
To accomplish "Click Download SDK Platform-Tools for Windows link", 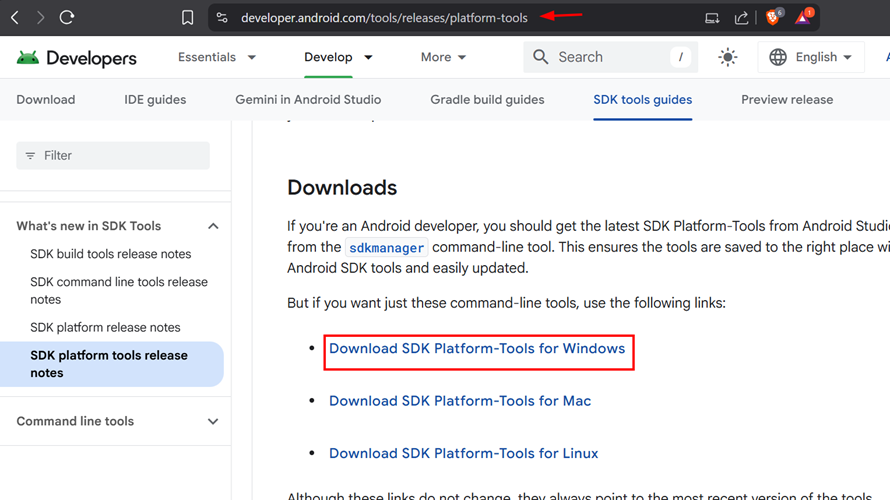I will 477,349.
